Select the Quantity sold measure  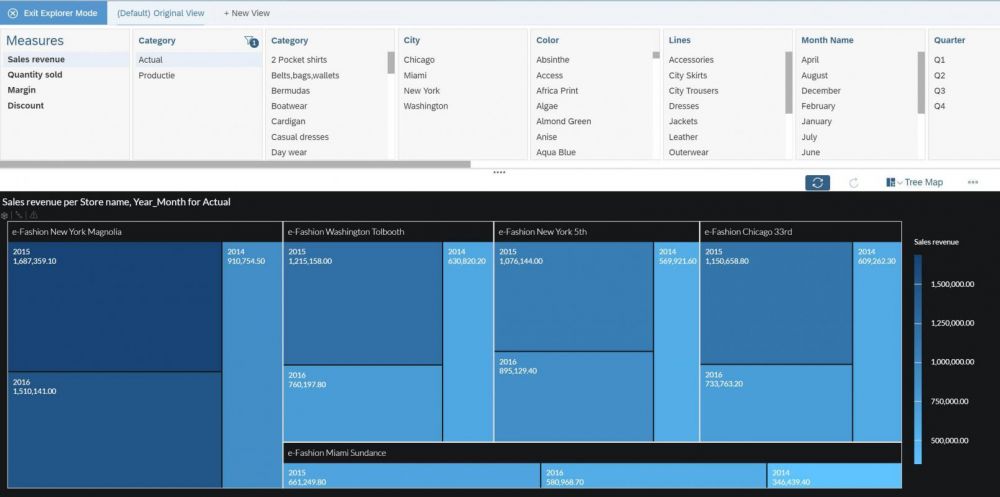[x=65, y=75]
